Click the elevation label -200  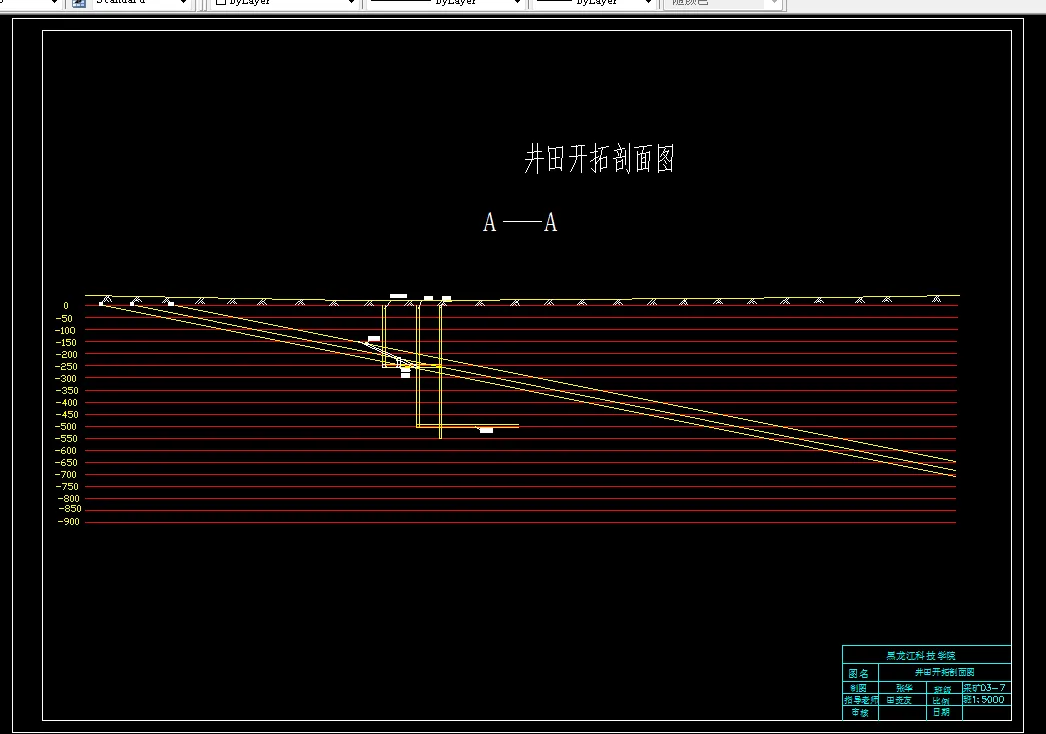66,354
